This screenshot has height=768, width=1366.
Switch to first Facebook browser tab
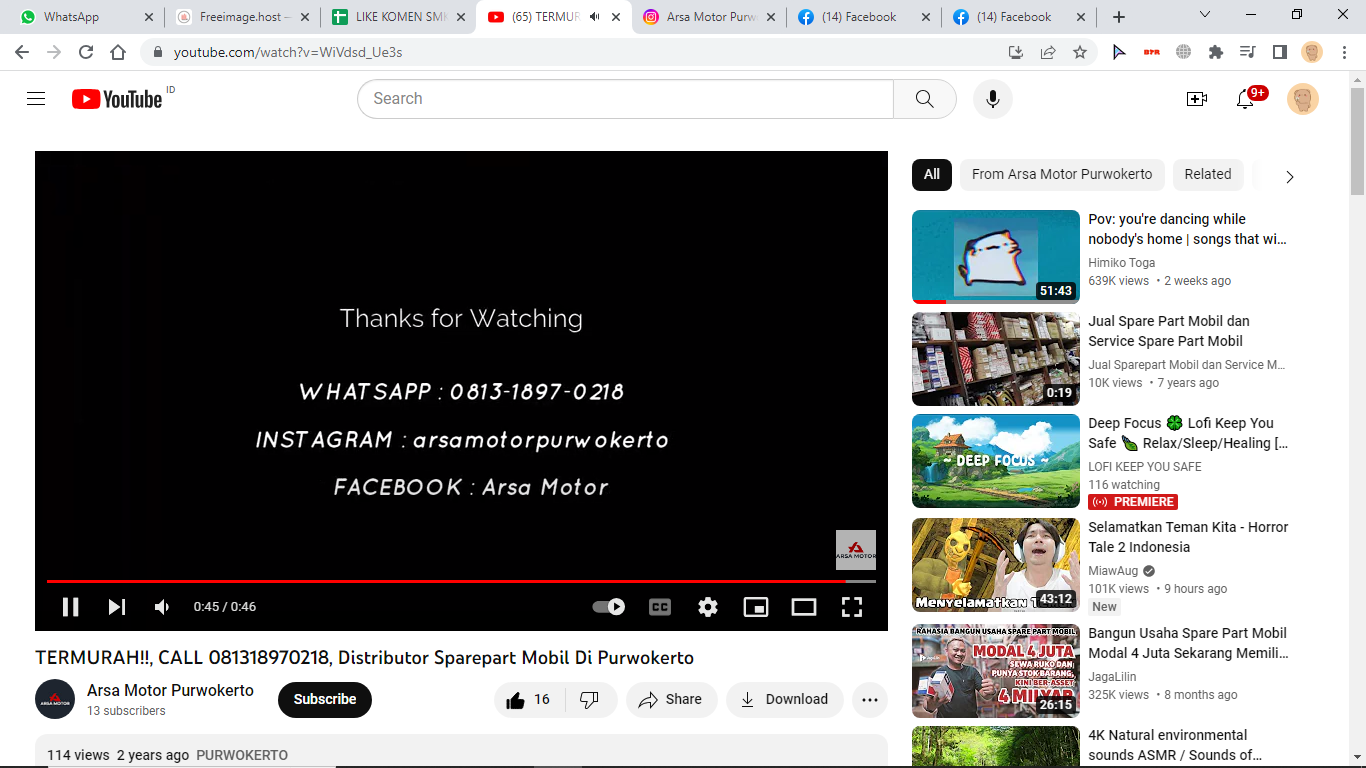pyautogui.click(x=864, y=17)
